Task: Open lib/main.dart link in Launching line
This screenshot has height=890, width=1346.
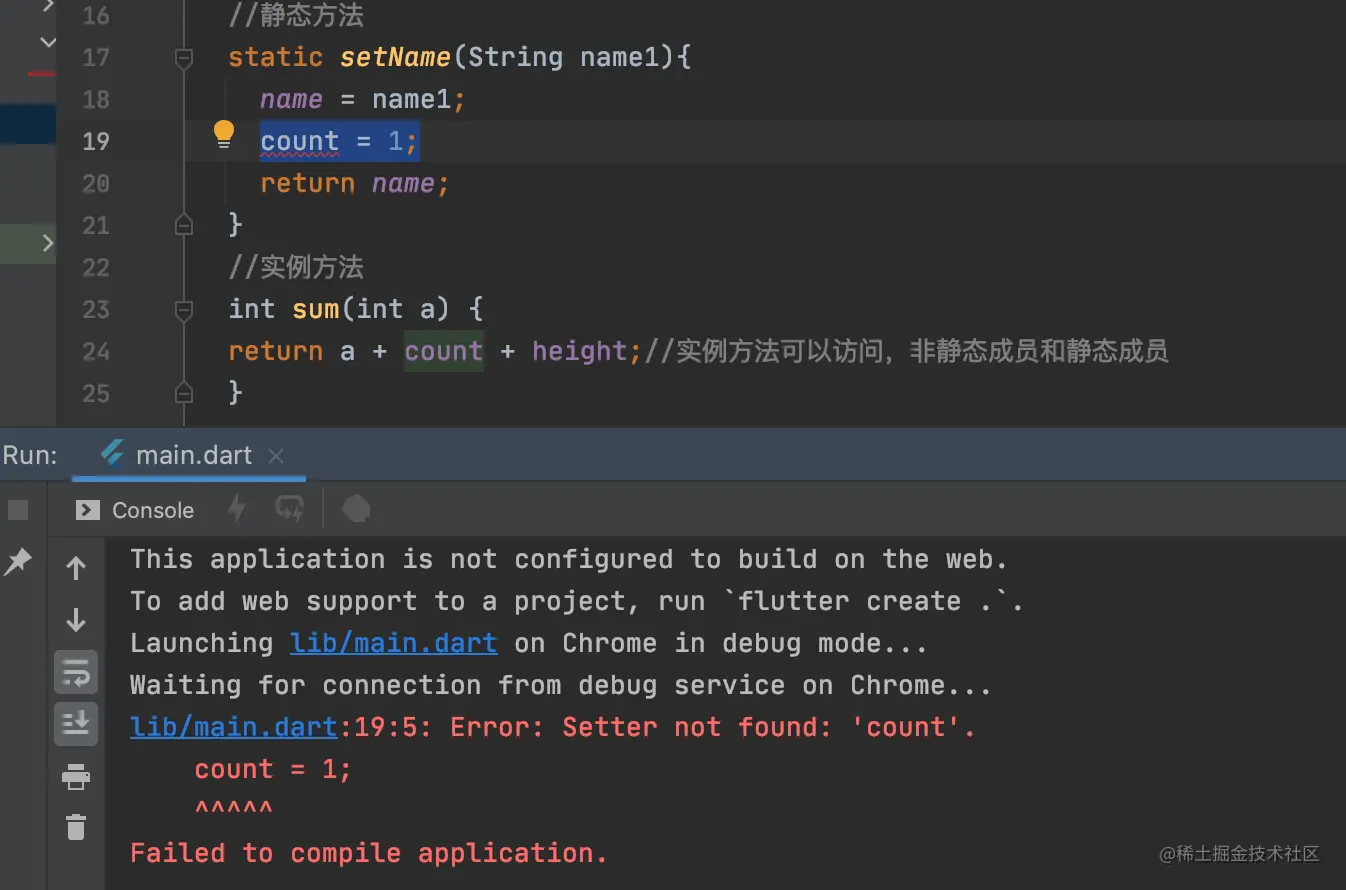Action: click(x=393, y=643)
